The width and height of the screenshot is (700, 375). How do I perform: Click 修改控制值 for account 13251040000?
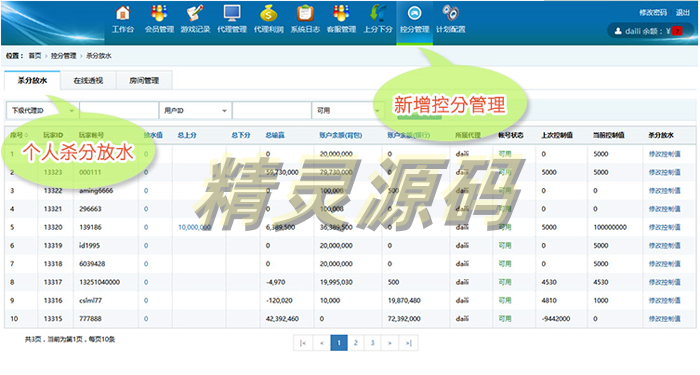coord(664,282)
